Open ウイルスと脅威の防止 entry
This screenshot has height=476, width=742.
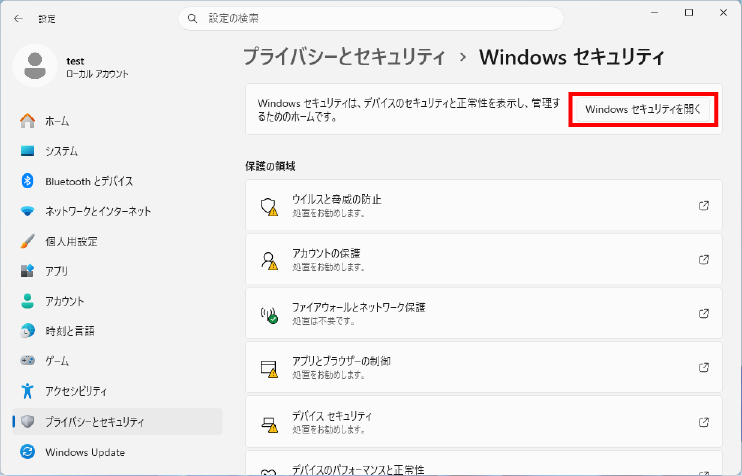(x=484, y=205)
